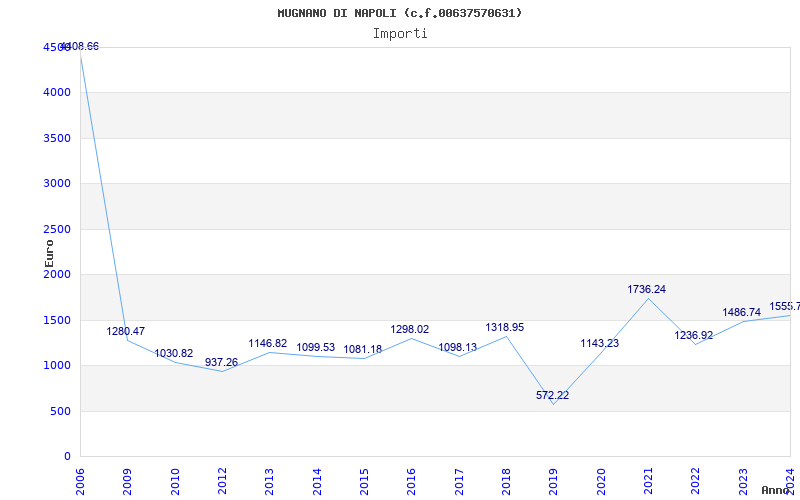The width and height of the screenshot is (800, 500).
Task: Click the 2020 x-axis tick label
Action: point(601,482)
